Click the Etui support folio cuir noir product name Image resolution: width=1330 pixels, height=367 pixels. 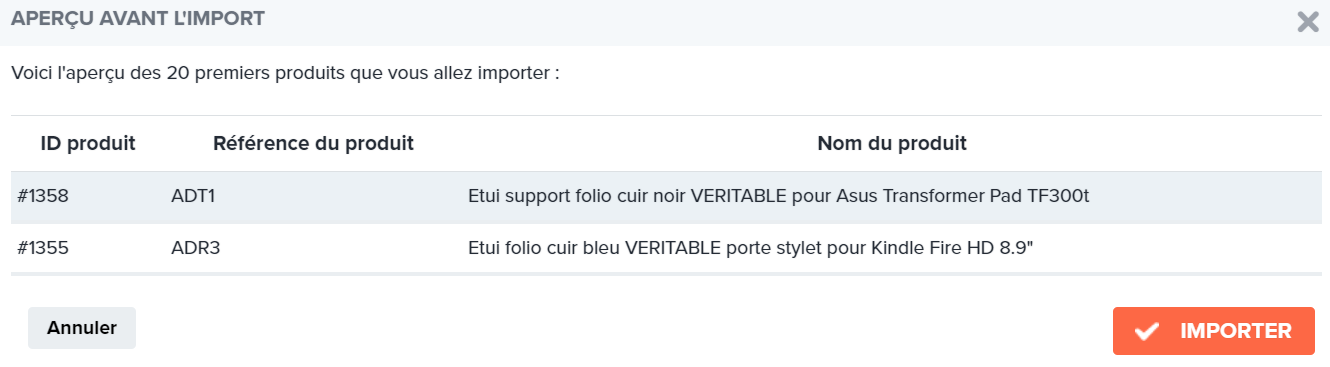[x=778, y=197]
